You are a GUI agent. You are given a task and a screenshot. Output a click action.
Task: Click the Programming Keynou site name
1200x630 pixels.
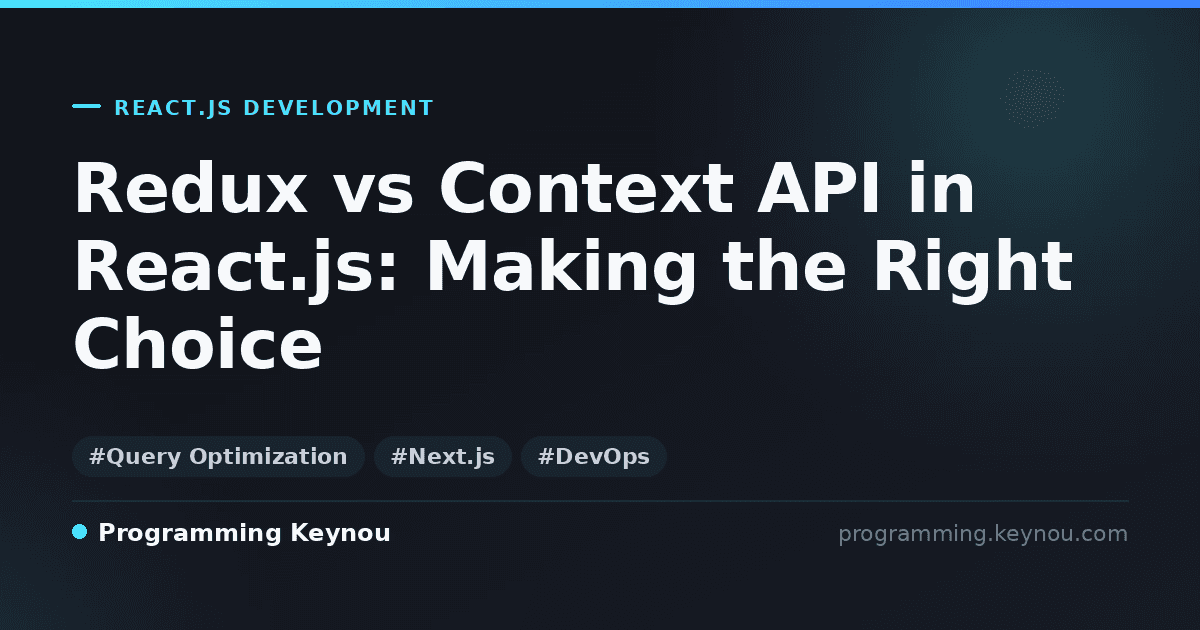(x=244, y=533)
